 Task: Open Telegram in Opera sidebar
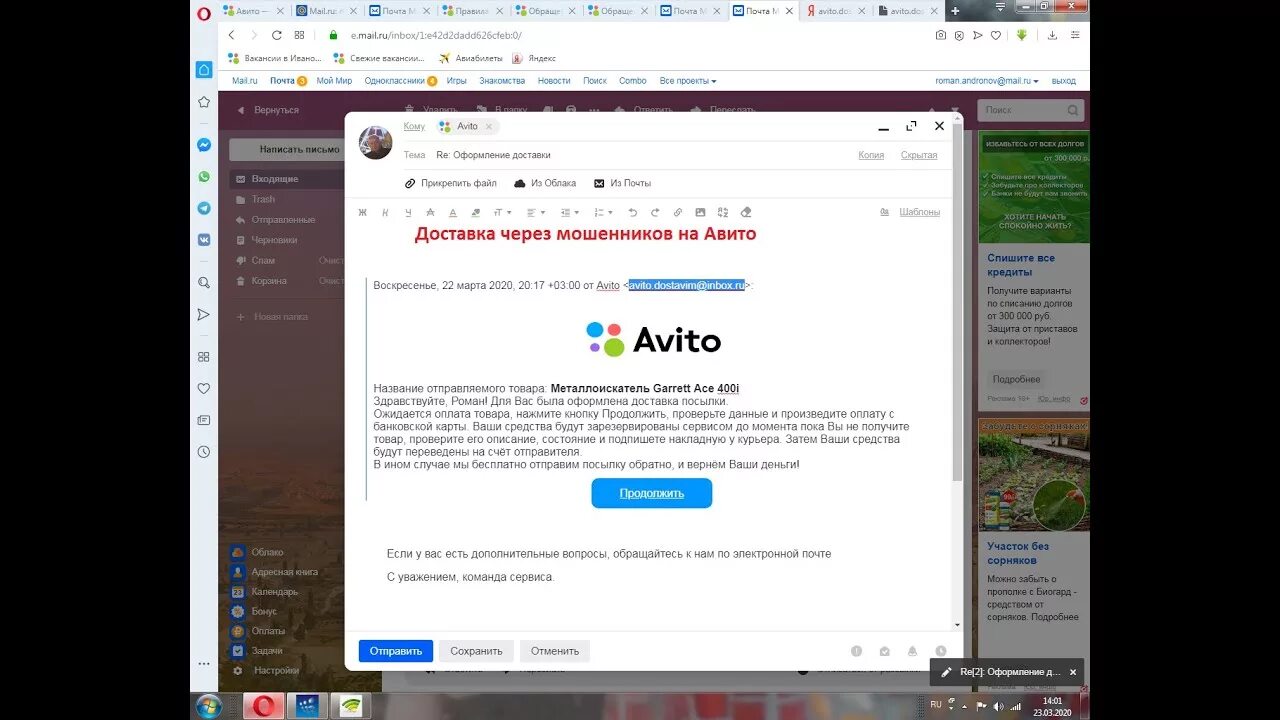[x=204, y=208]
